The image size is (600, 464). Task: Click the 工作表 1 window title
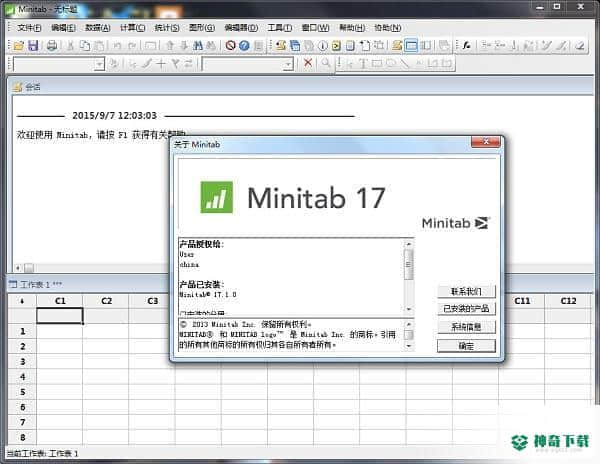[41, 284]
